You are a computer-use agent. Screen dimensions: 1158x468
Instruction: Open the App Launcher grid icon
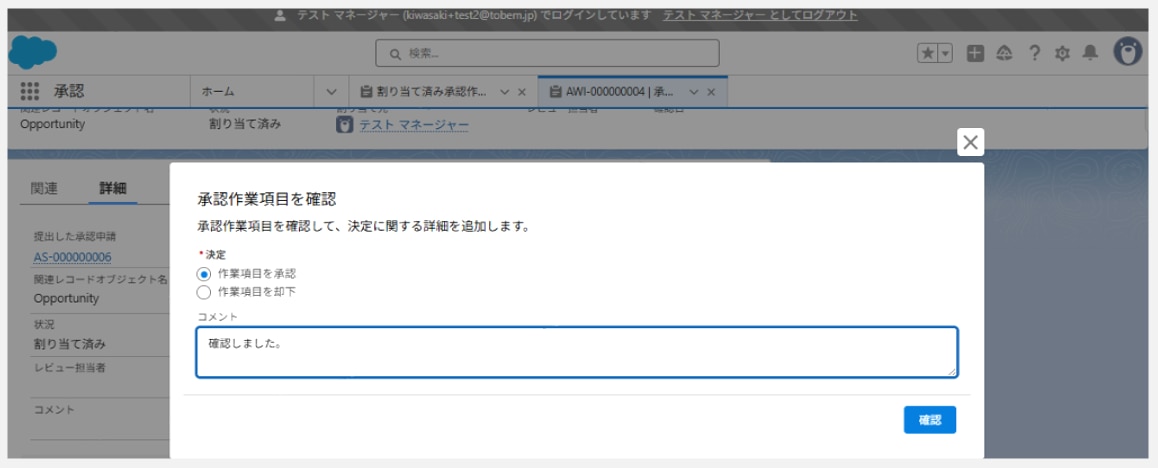pyautogui.click(x=29, y=91)
